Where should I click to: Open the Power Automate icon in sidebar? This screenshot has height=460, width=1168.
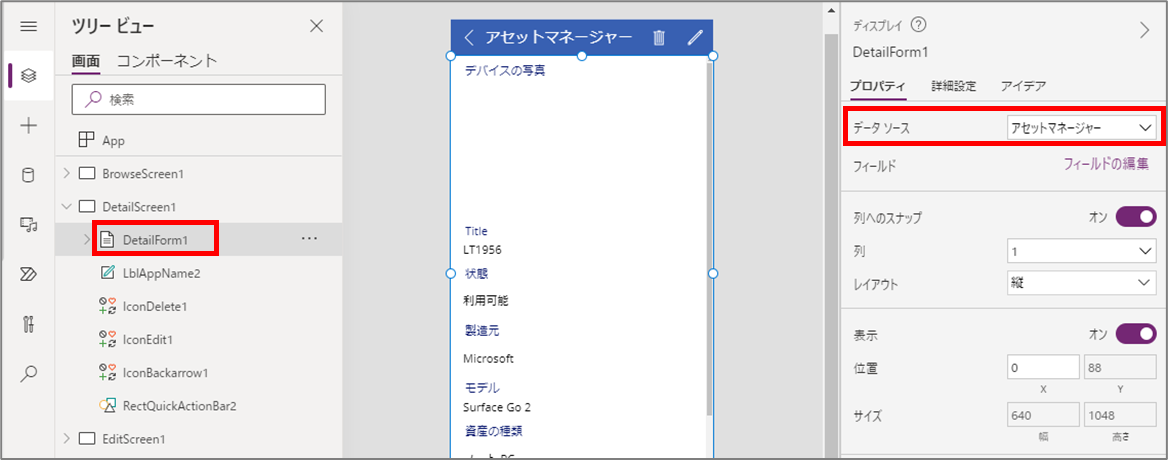(x=28, y=275)
